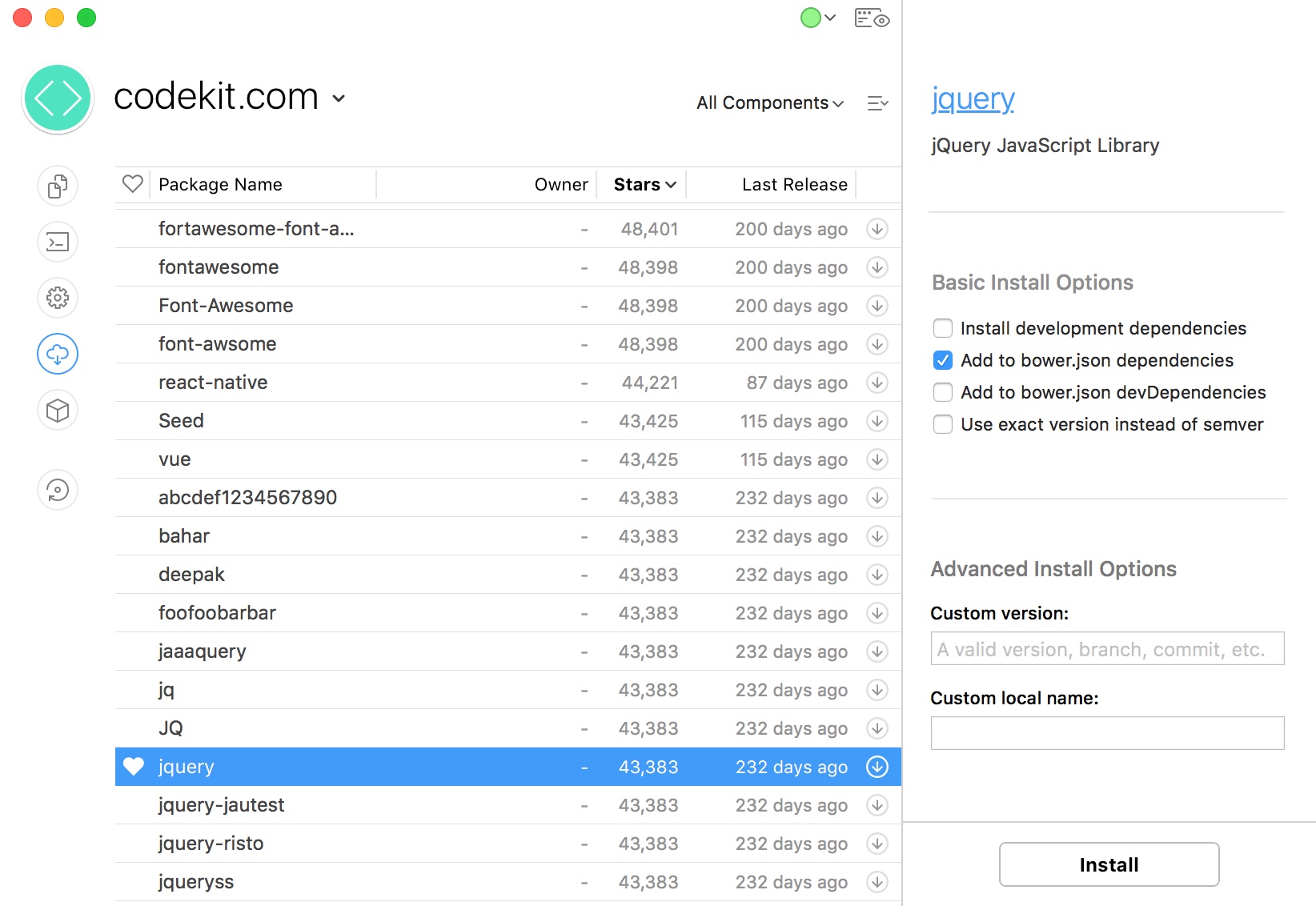Image resolution: width=1316 pixels, height=906 pixels.
Task: Click the heart favorite icon on jquery row
Action: pos(134,767)
